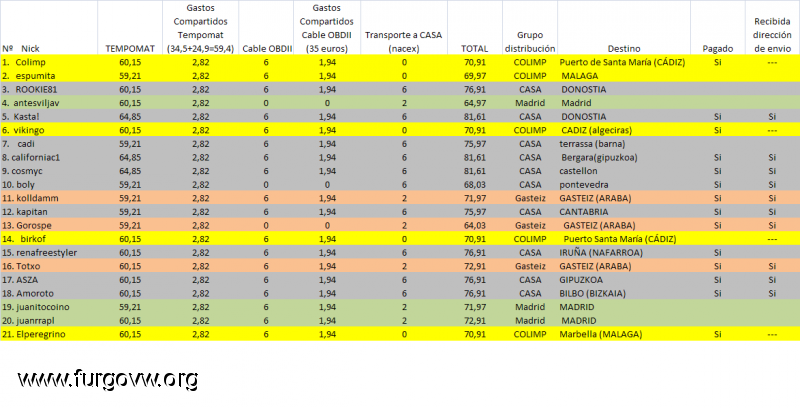
Task: Select the nick cell '18. Amoroto'
Action: coord(28,293)
